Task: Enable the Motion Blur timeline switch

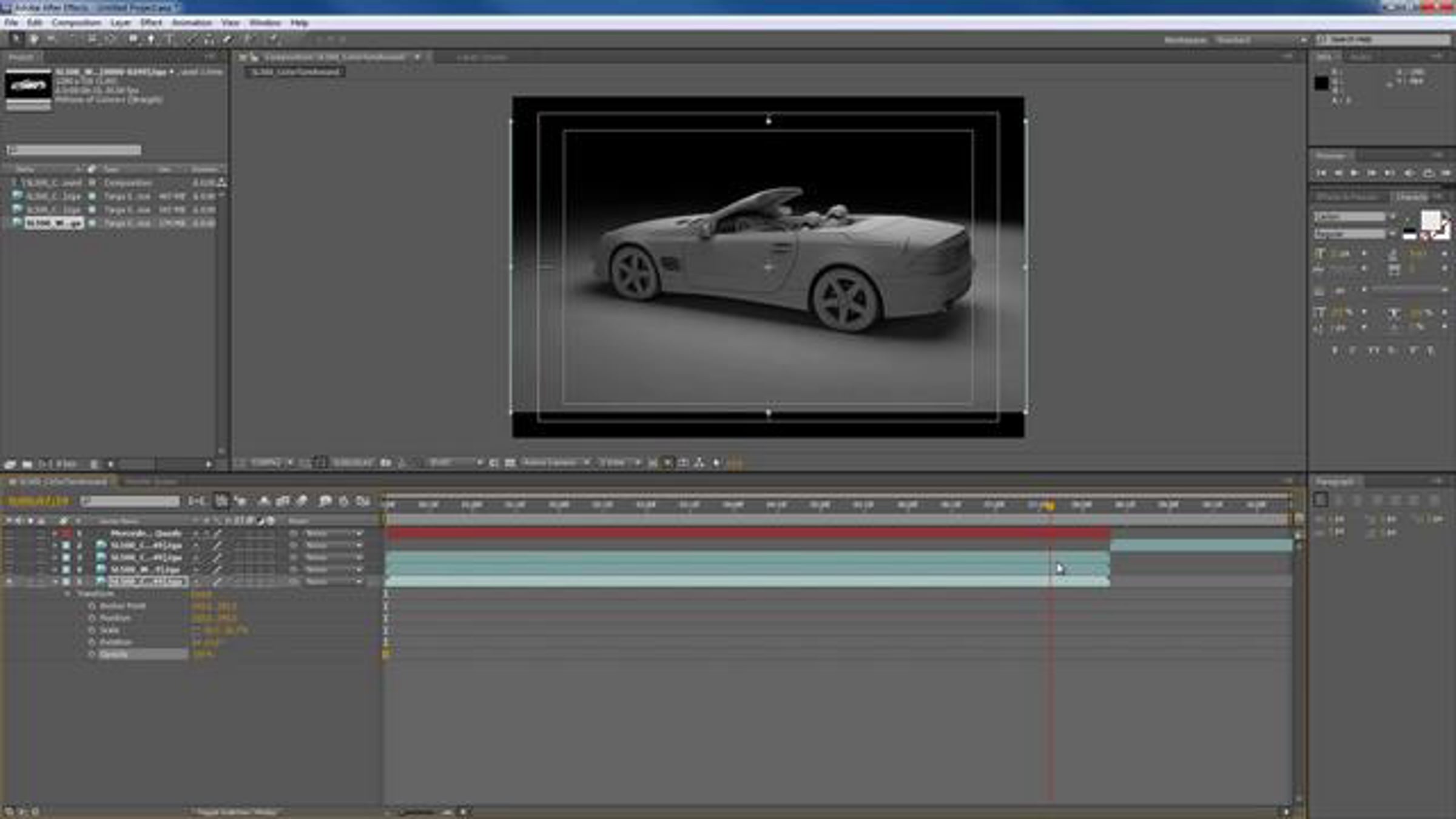Action: (x=302, y=501)
